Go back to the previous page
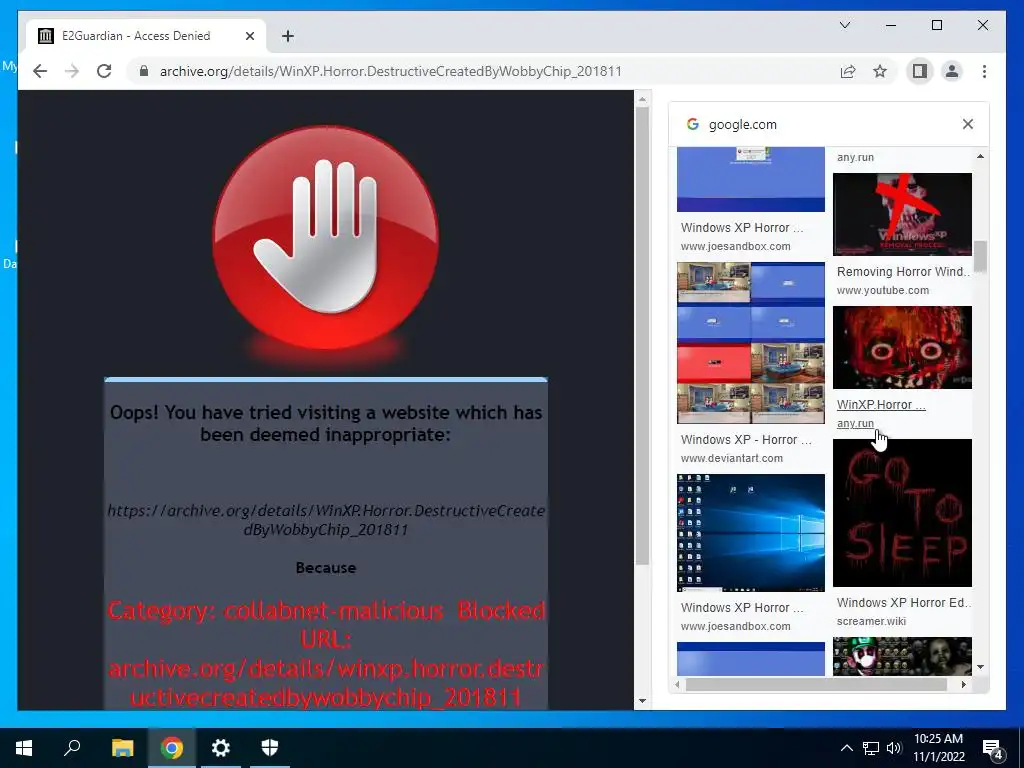The image size is (1024, 768). (x=40, y=71)
